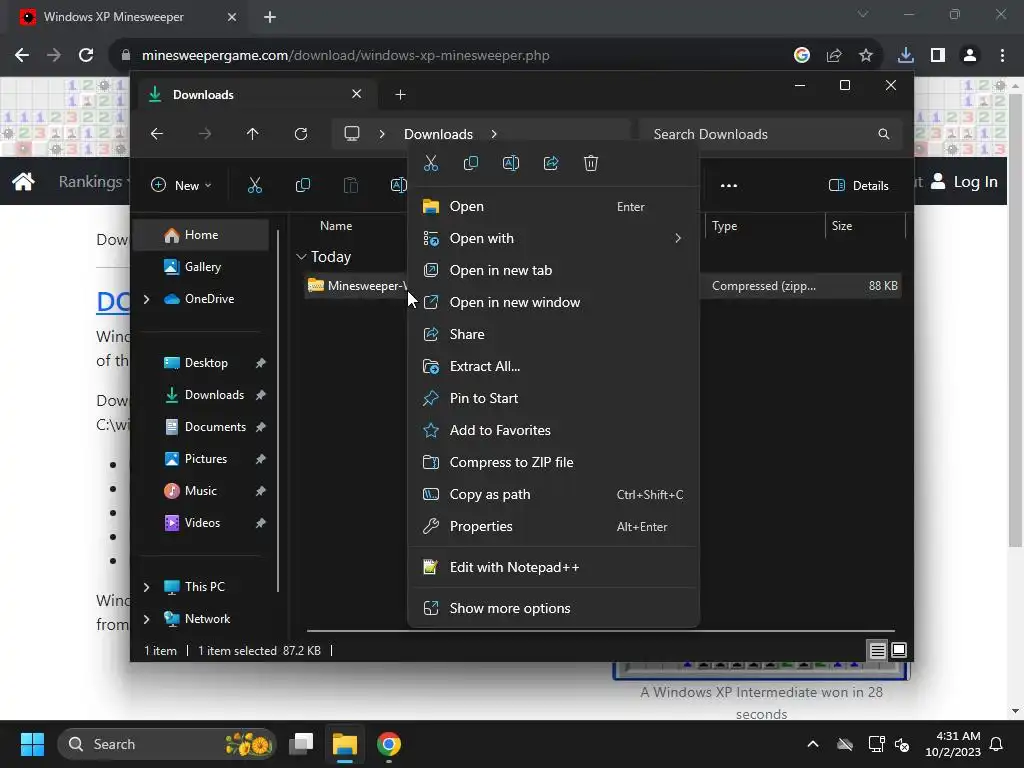
Task: Click the Paste icon in Explorer toolbar
Action: (x=351, y=185)
